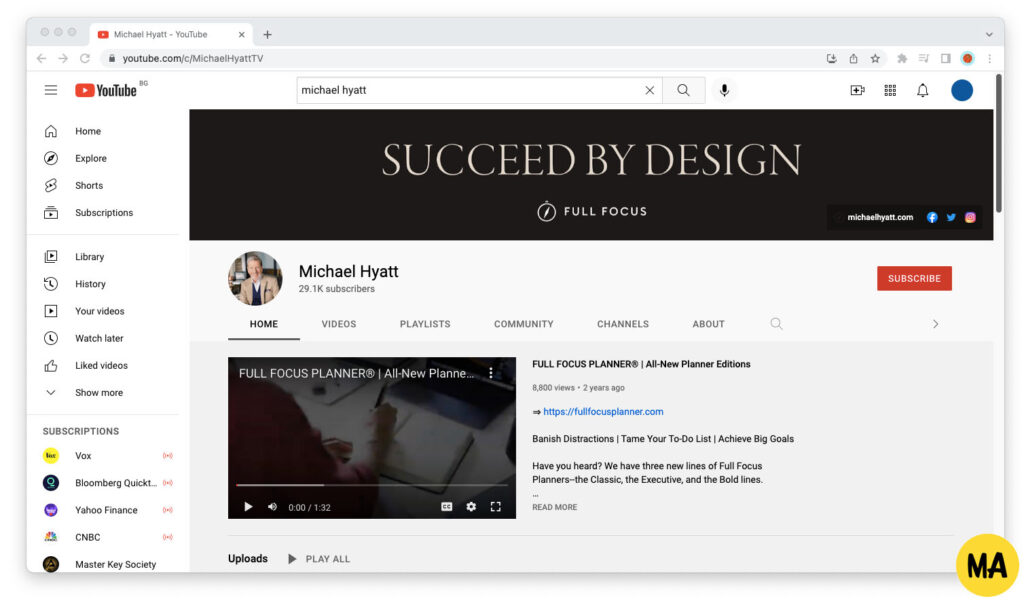Open the browser extensions puzzle icon
This screenshot has width=1024, height=601.
pos(902,58)
